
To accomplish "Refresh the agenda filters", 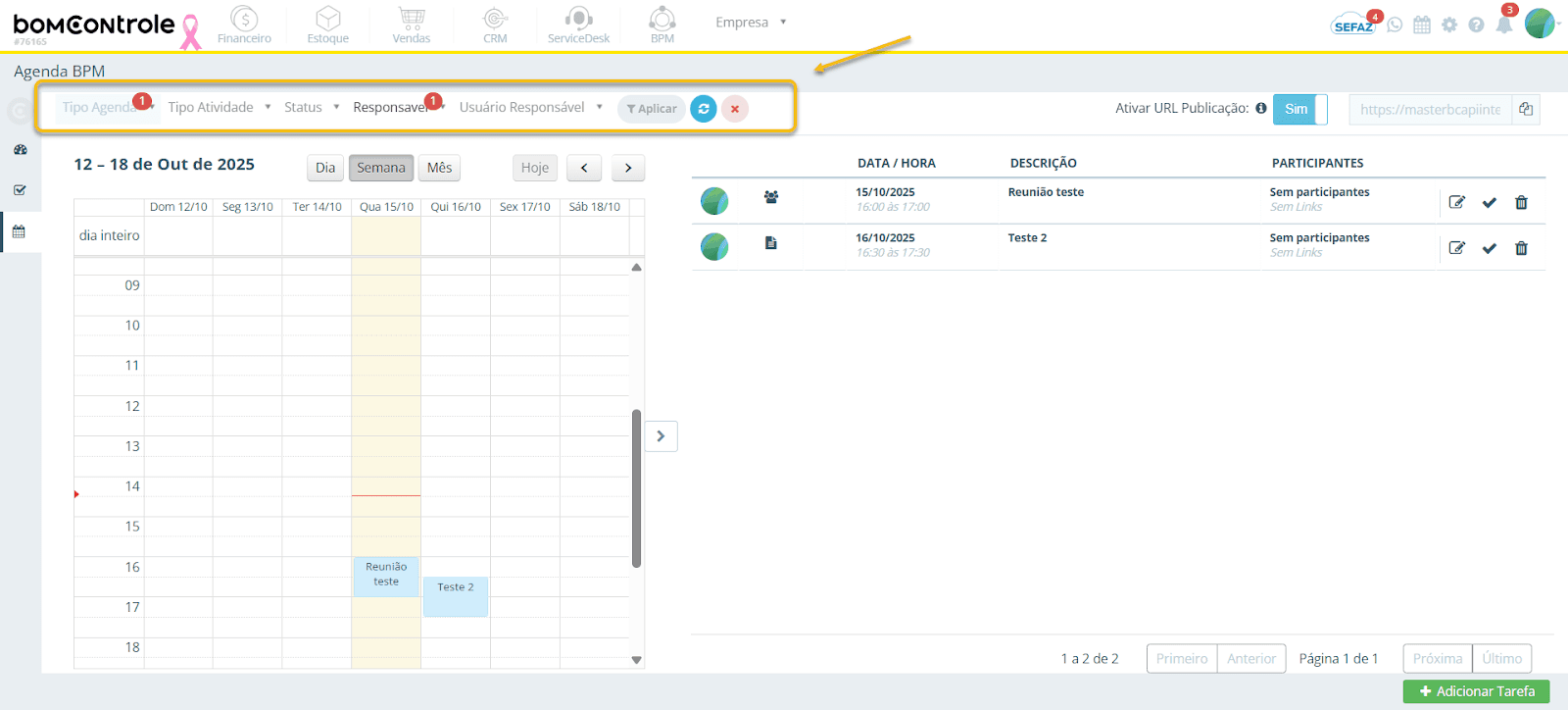I will tap(704, 109).
